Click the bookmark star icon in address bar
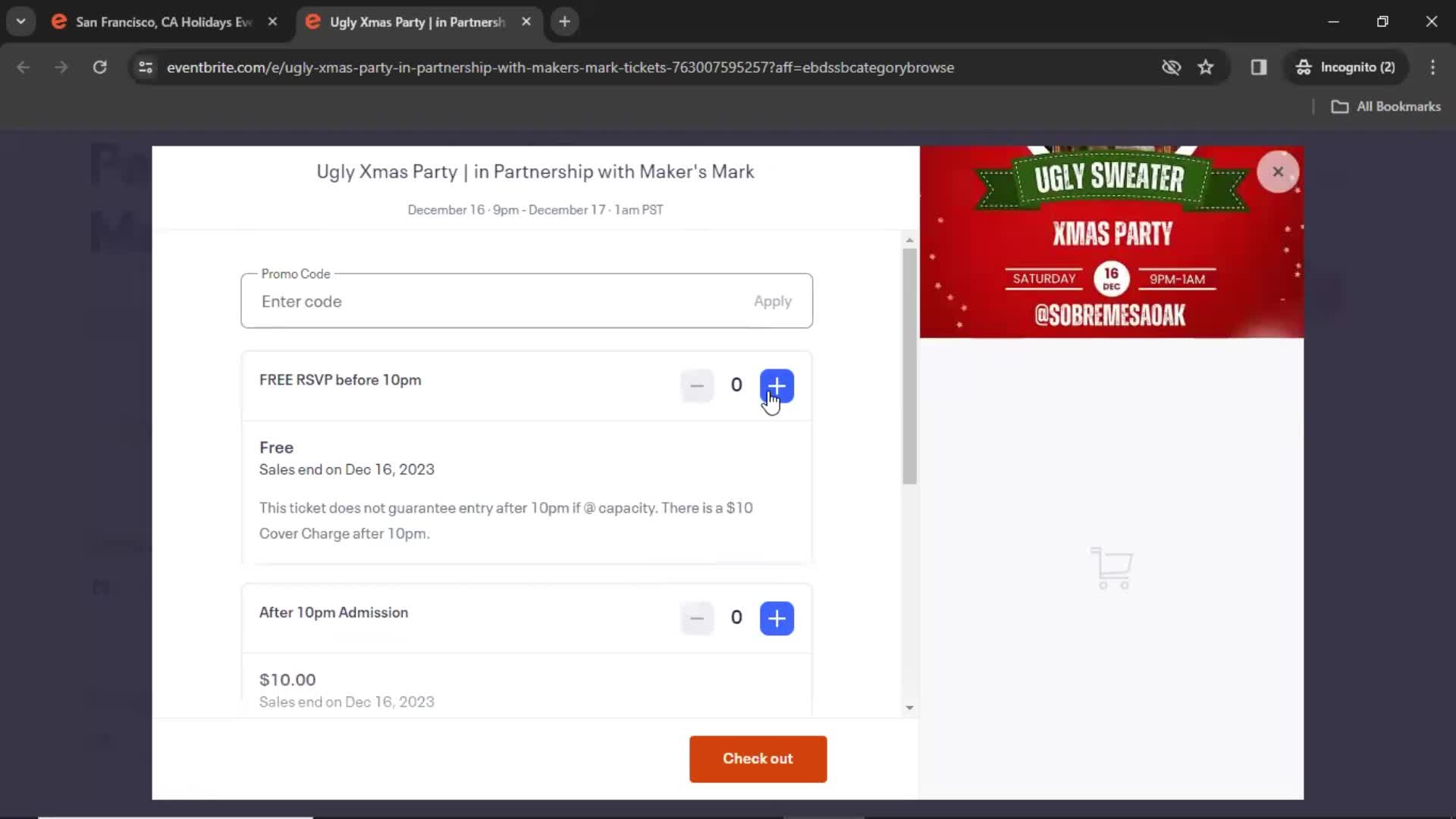The width and height of the screenshot is (1456, 819). pos(1207,67)
